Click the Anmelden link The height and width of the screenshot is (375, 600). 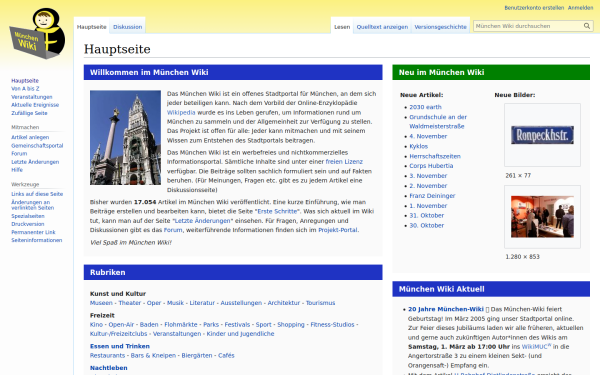(x=580, y=8)
